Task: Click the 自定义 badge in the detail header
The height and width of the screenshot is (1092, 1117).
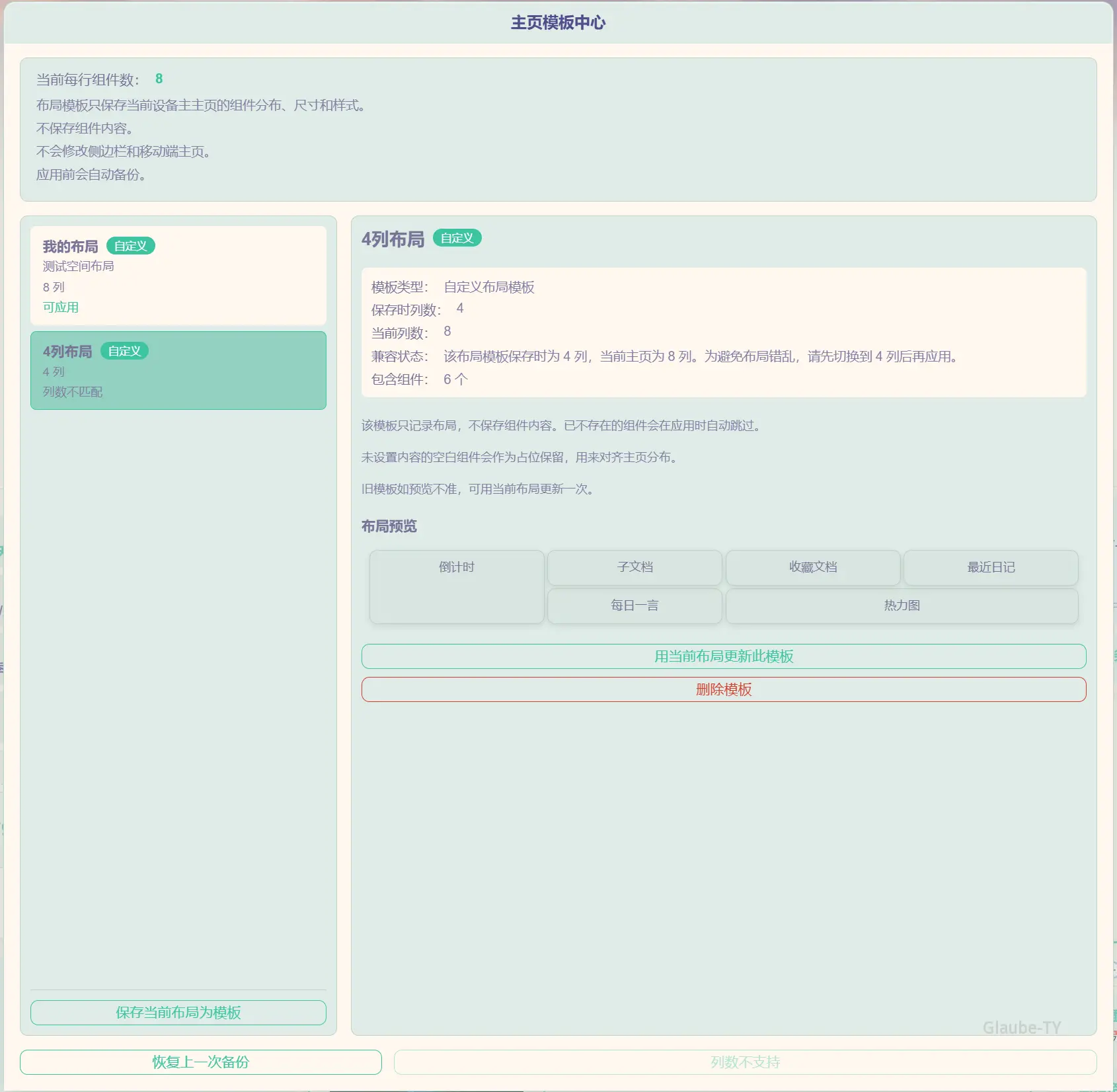Action: coord(457,238)
